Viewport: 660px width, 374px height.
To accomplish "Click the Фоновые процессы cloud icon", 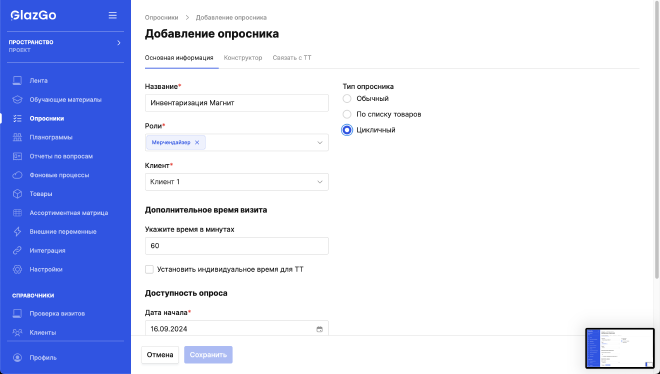I will coord(17,175).
